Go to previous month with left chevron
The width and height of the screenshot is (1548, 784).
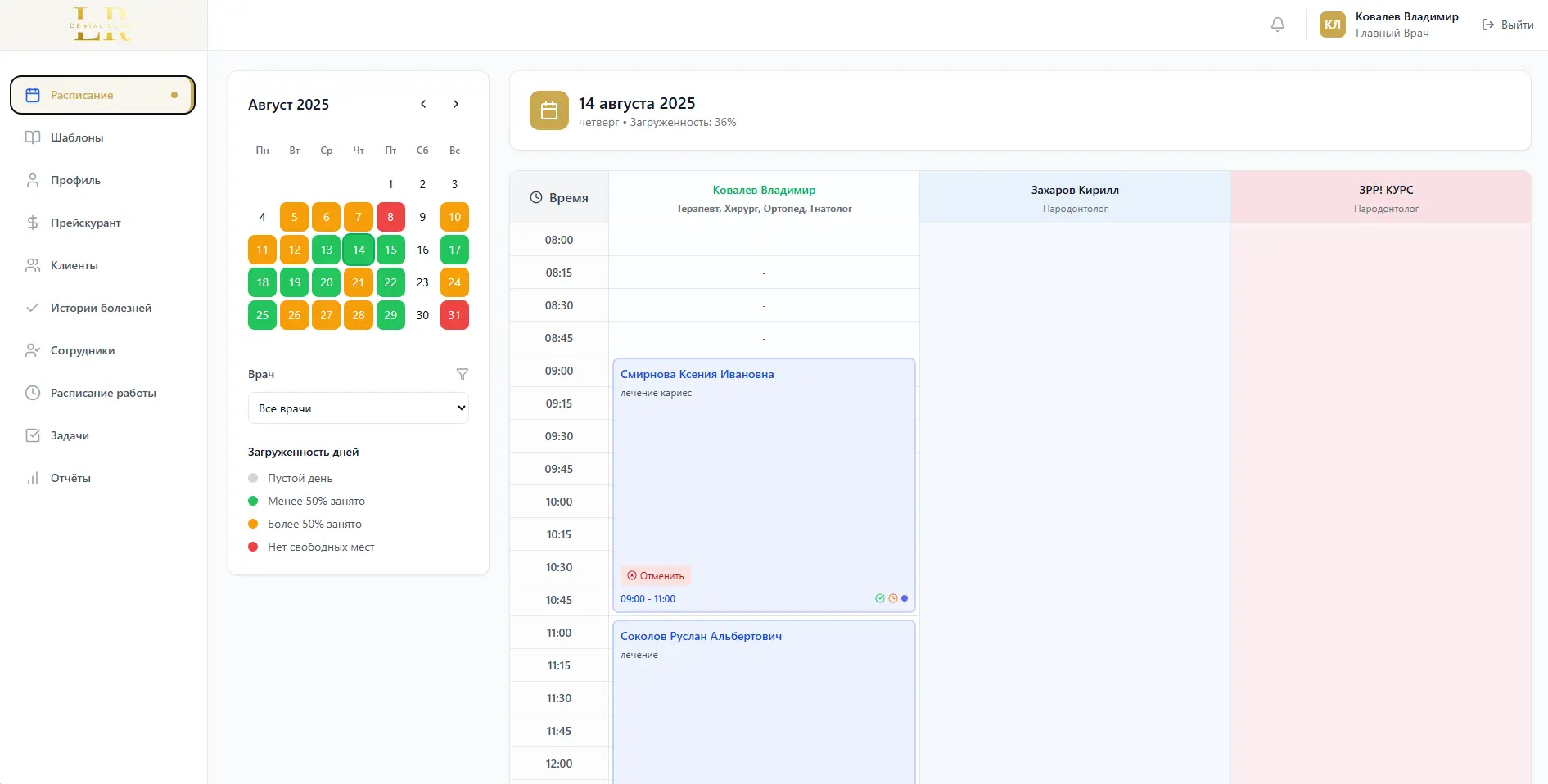(423, 104)
